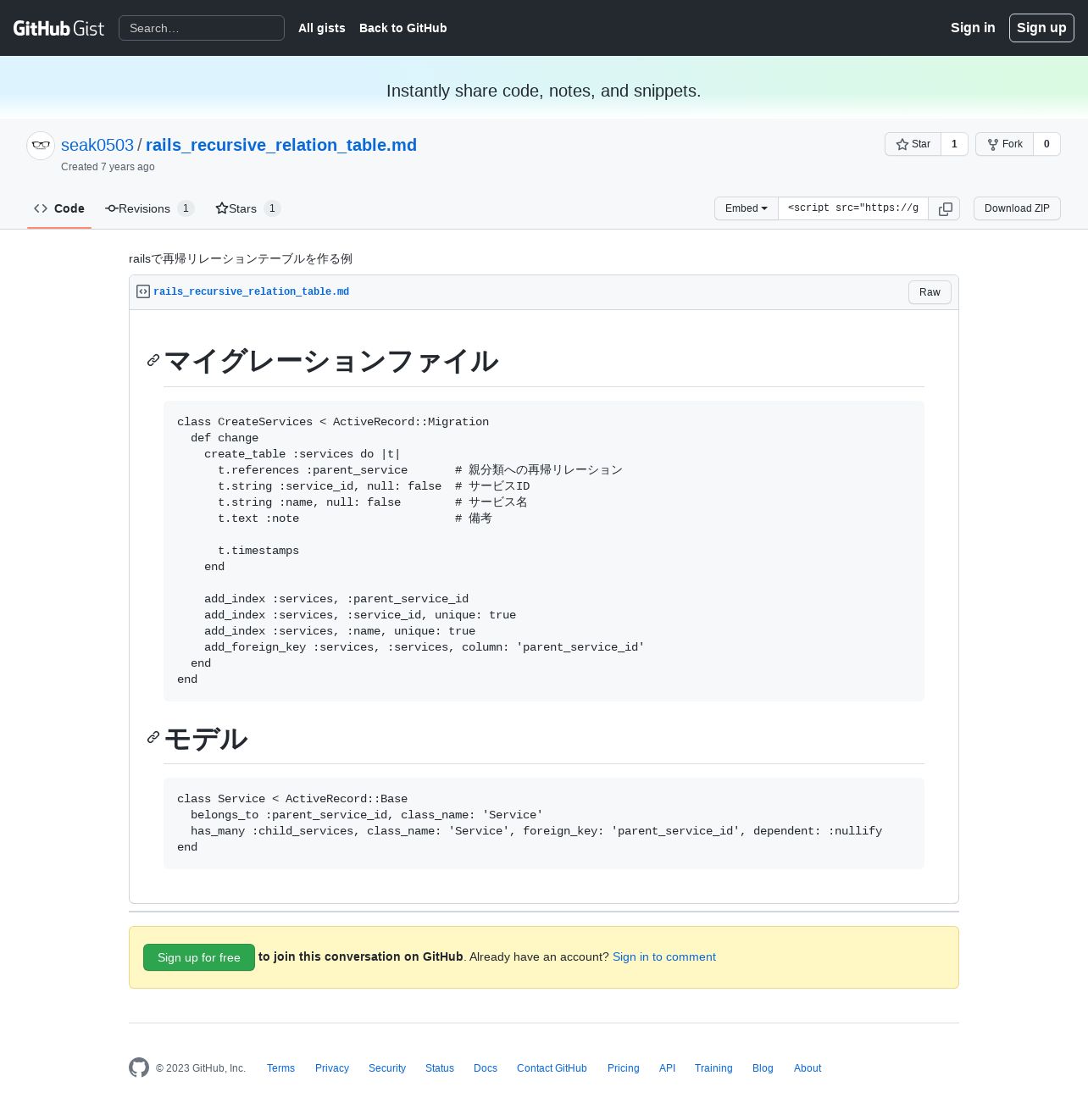Open the Privacy footer link
The image size is (1088, 1120).
point(332,1068)
